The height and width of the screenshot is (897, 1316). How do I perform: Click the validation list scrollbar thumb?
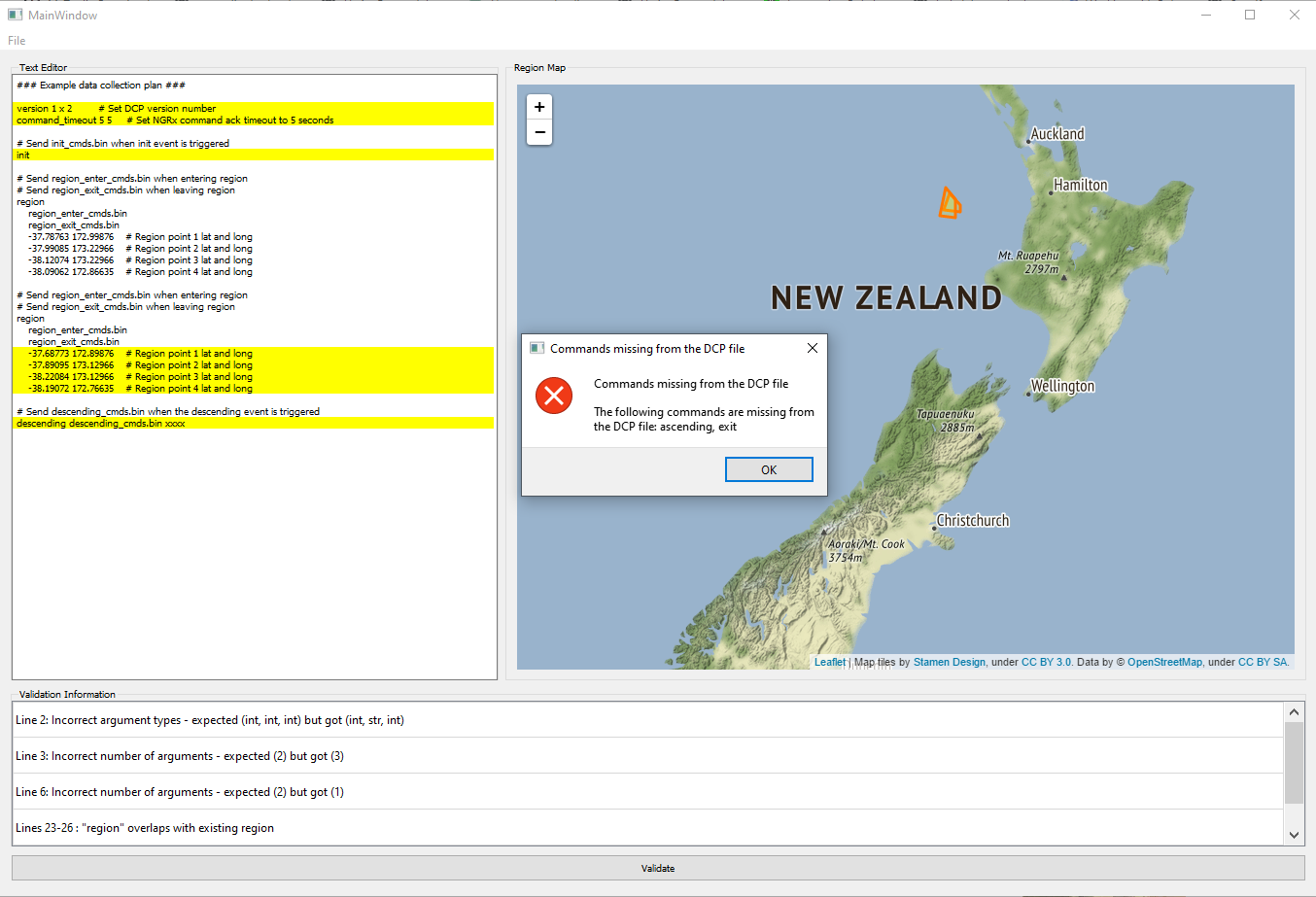point(1294,763)
